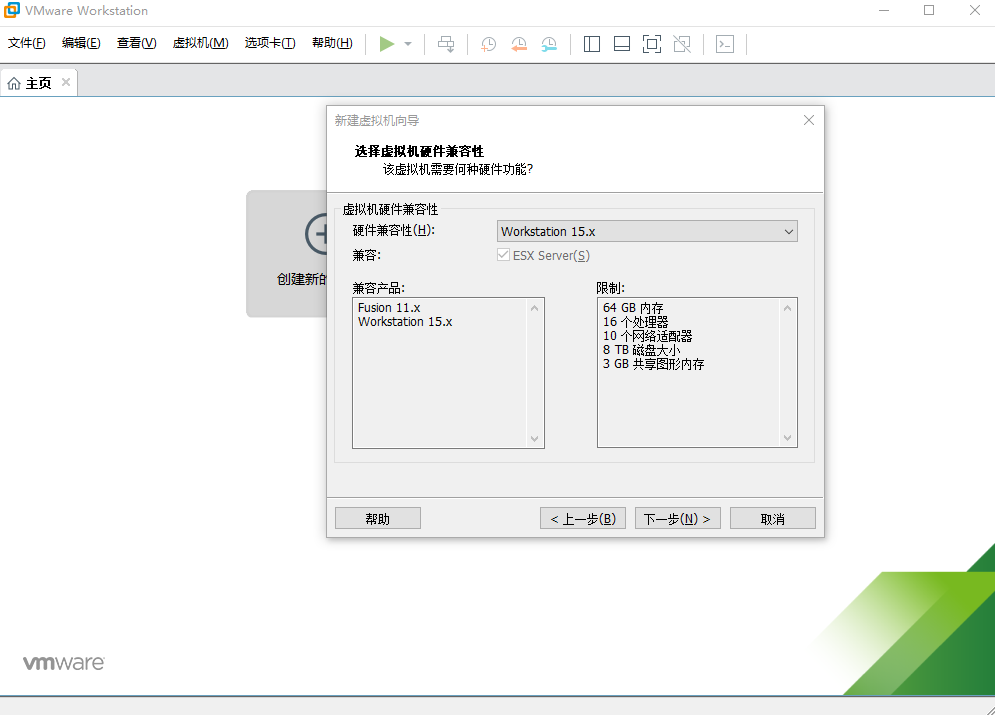Toggle the ESX Server(S) checkbox
The image size is (995, 715).
click(x=503, y=255)
